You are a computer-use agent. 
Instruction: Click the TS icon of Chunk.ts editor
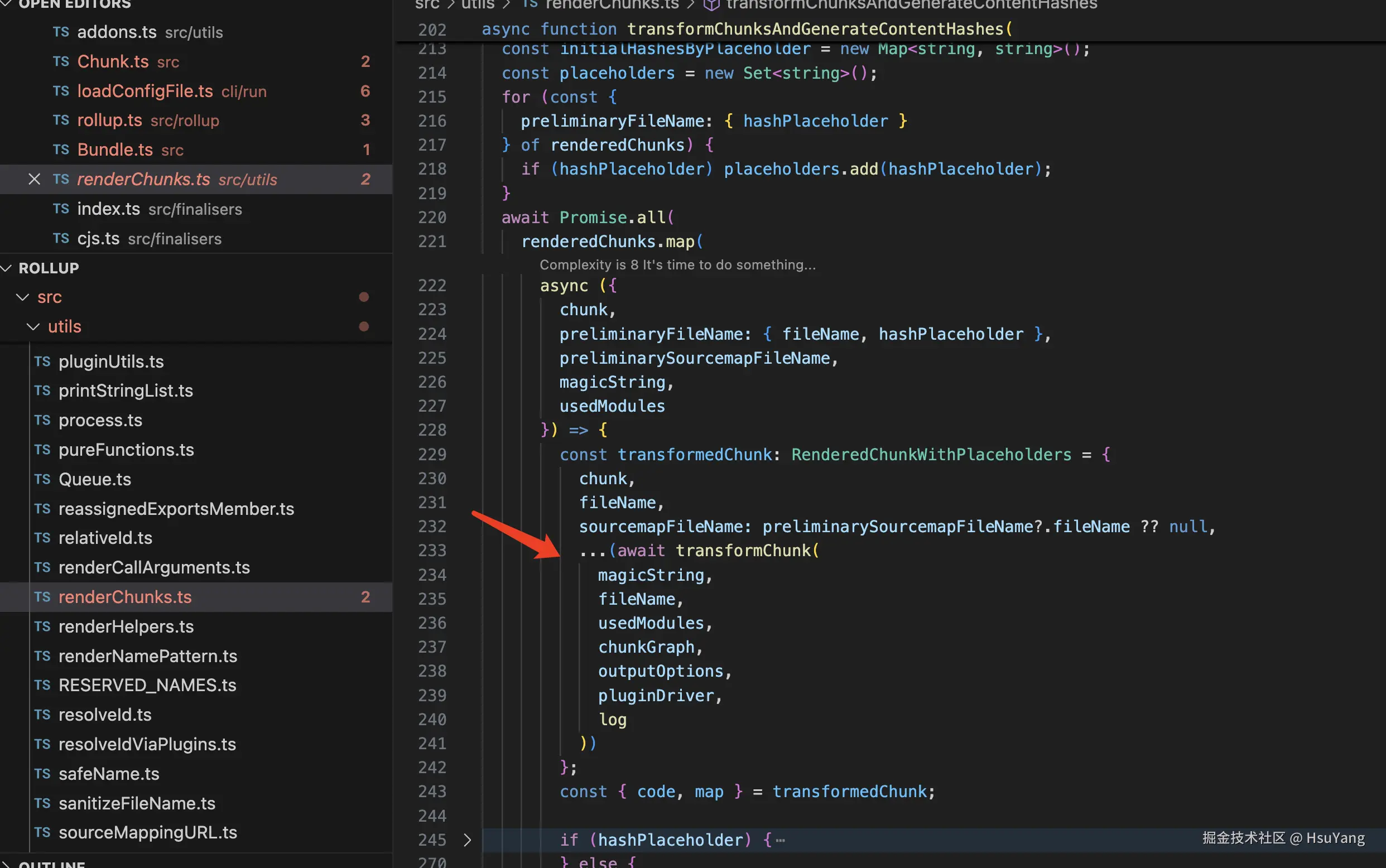[x=61, y=61]
